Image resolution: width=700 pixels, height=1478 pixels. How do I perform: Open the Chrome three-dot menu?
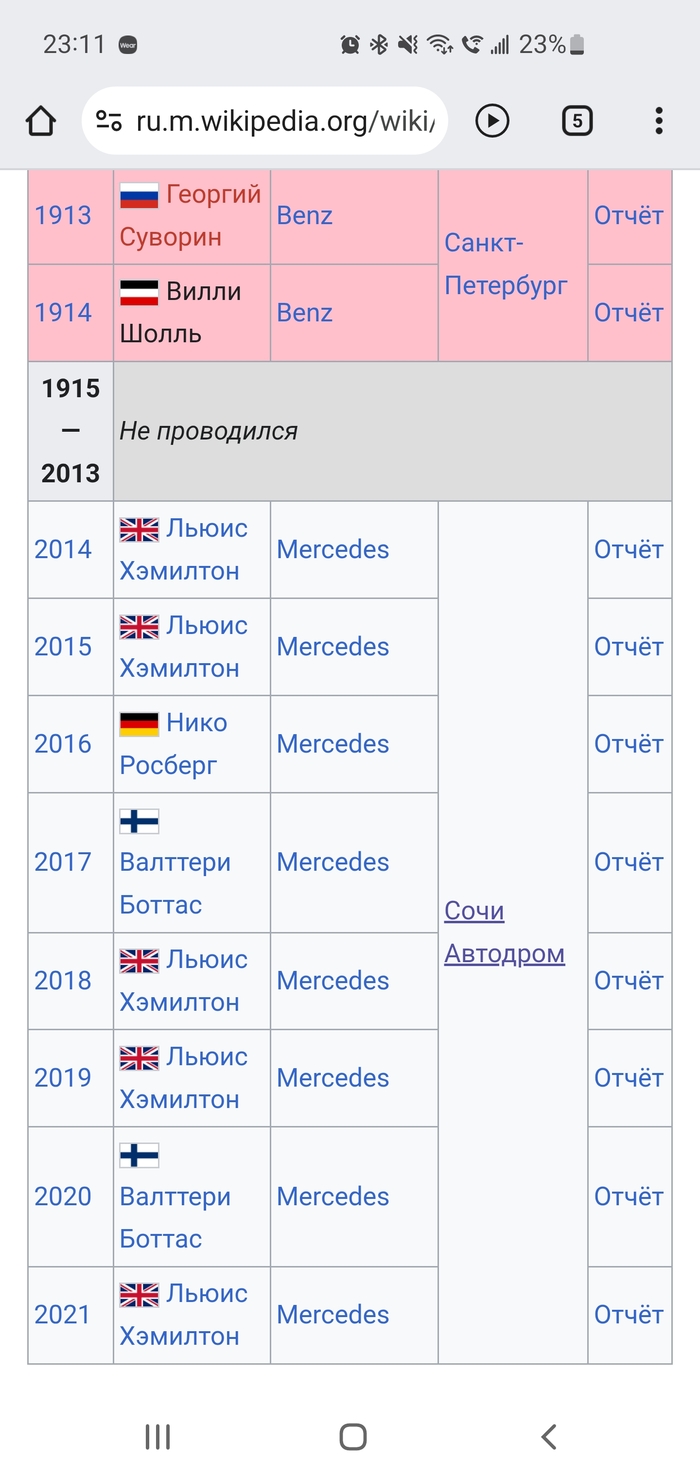click(658, 120)
